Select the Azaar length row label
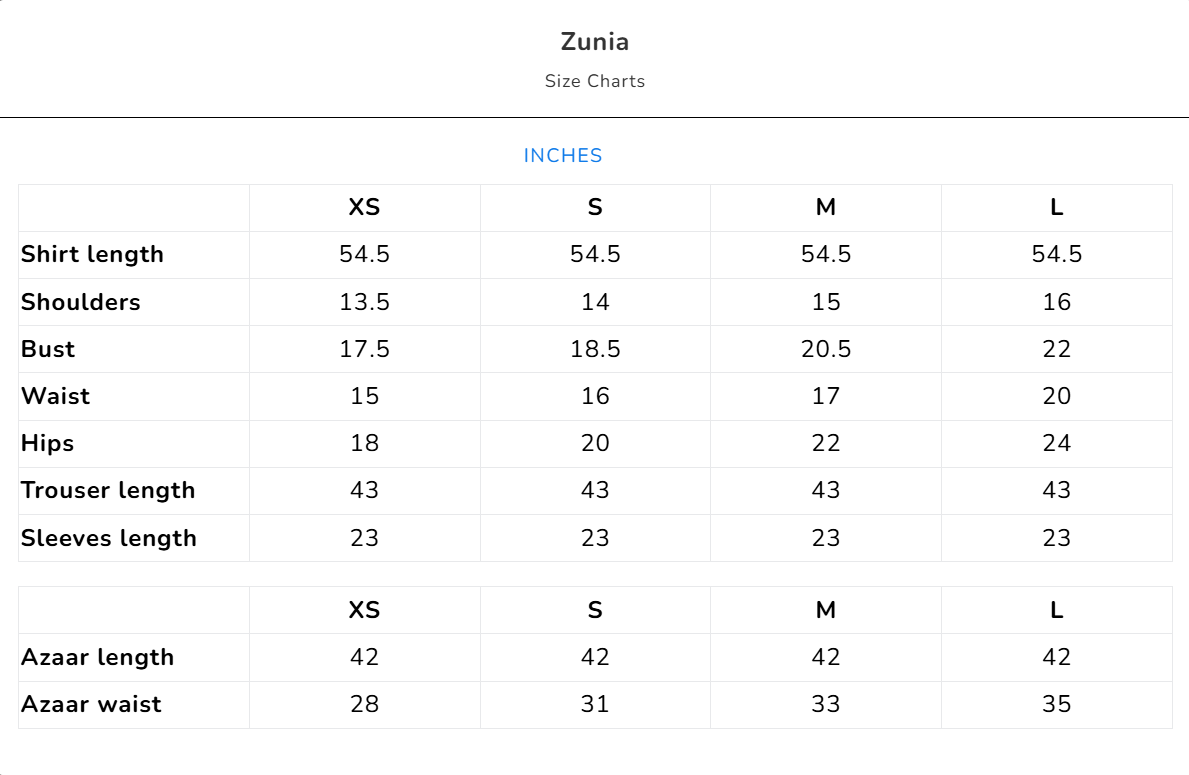 (x=98, y=657)
